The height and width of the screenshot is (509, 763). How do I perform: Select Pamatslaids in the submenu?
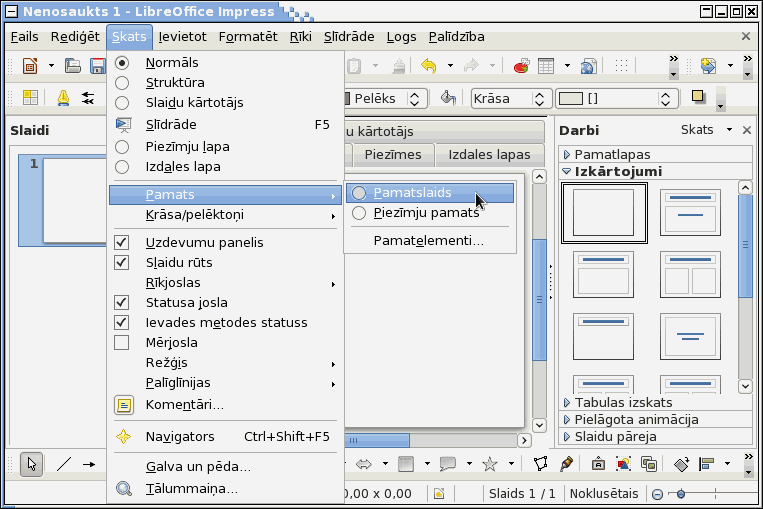click(430, 193)
